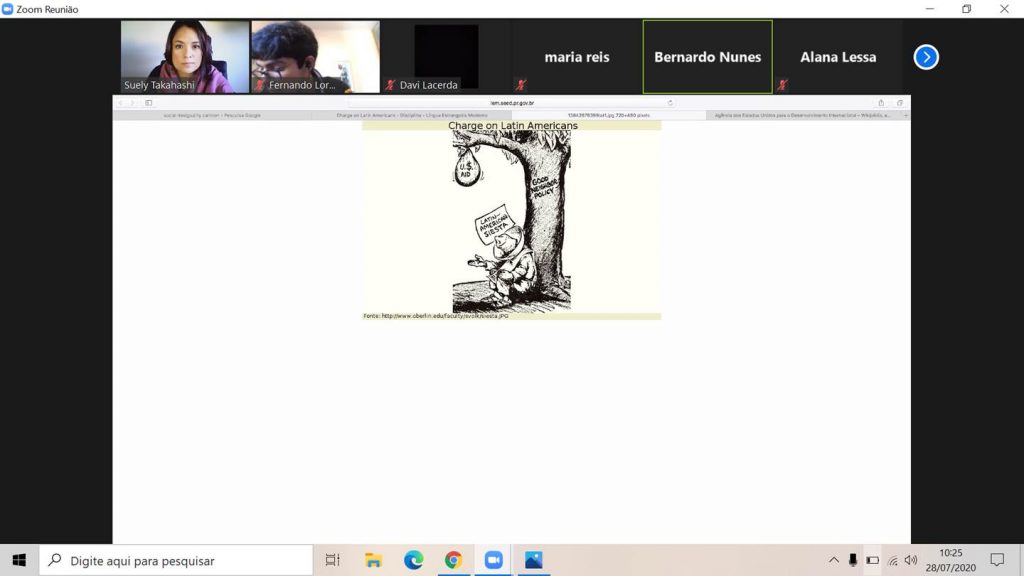Viewport: 1024px width, 576px height.
Task: Open Google Chrome from the taskbar
Action: 453,560
